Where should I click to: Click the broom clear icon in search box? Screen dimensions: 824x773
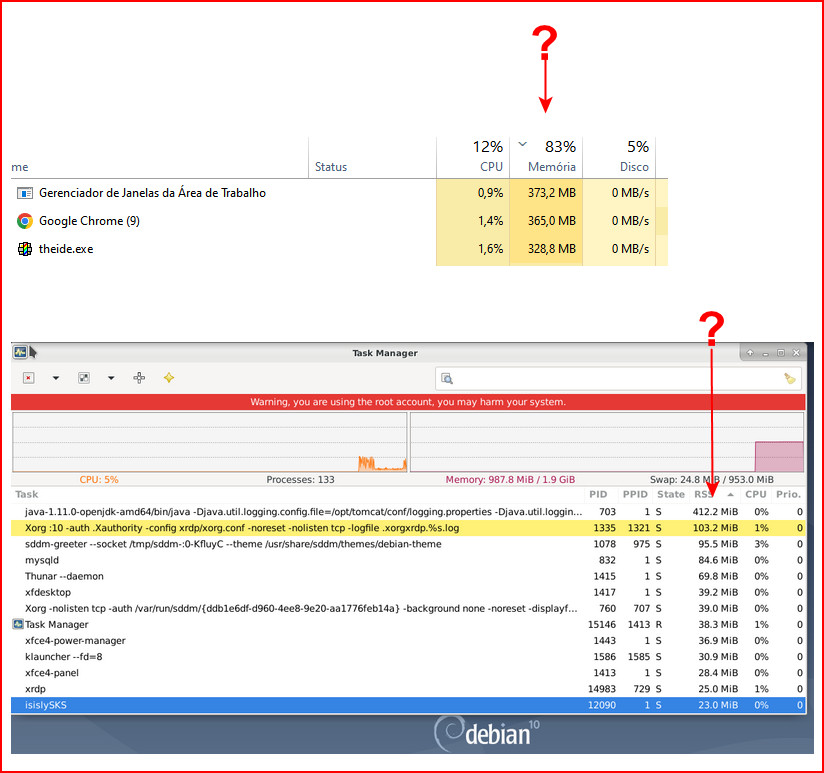(790, 378)
